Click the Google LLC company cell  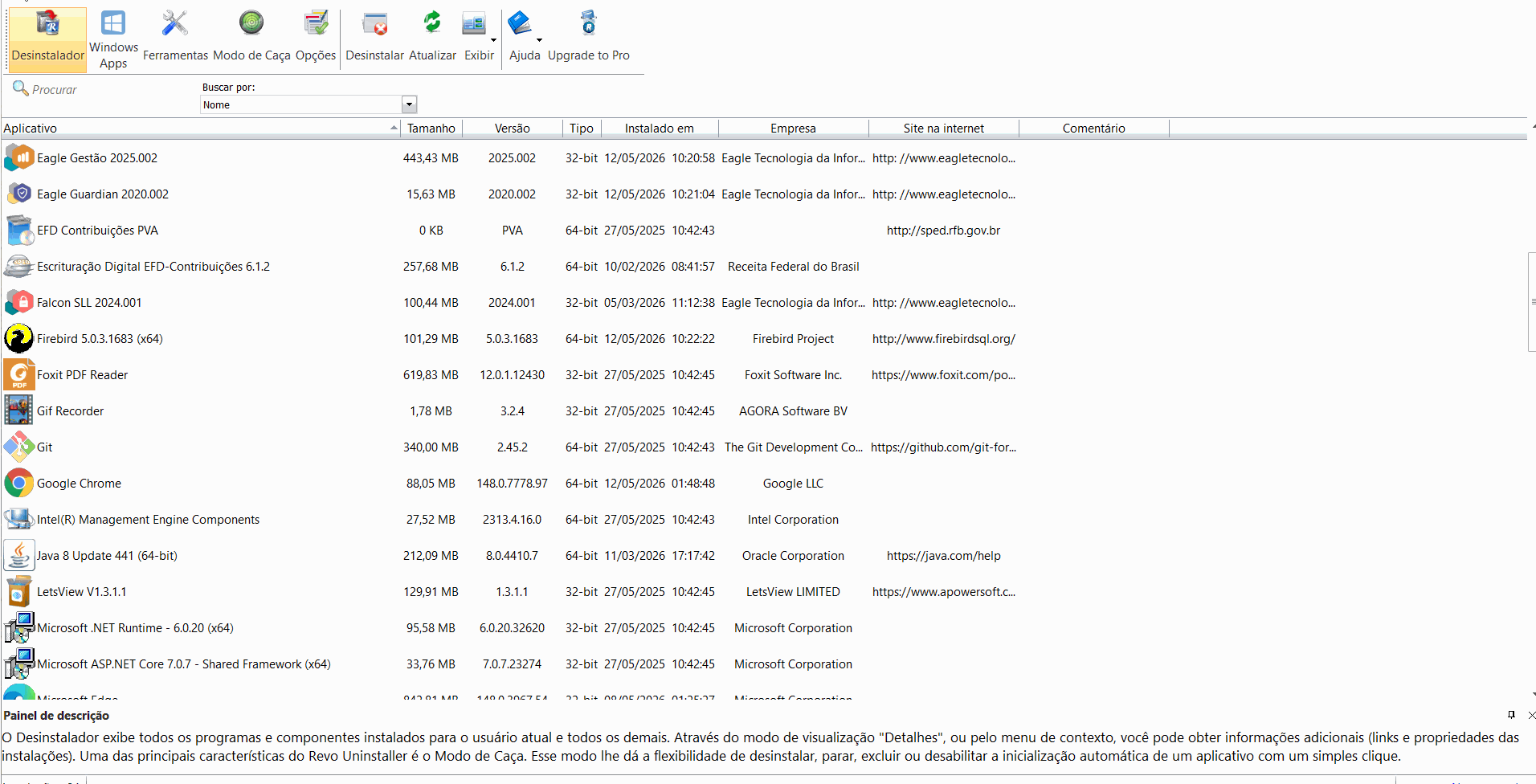(794, 484)
